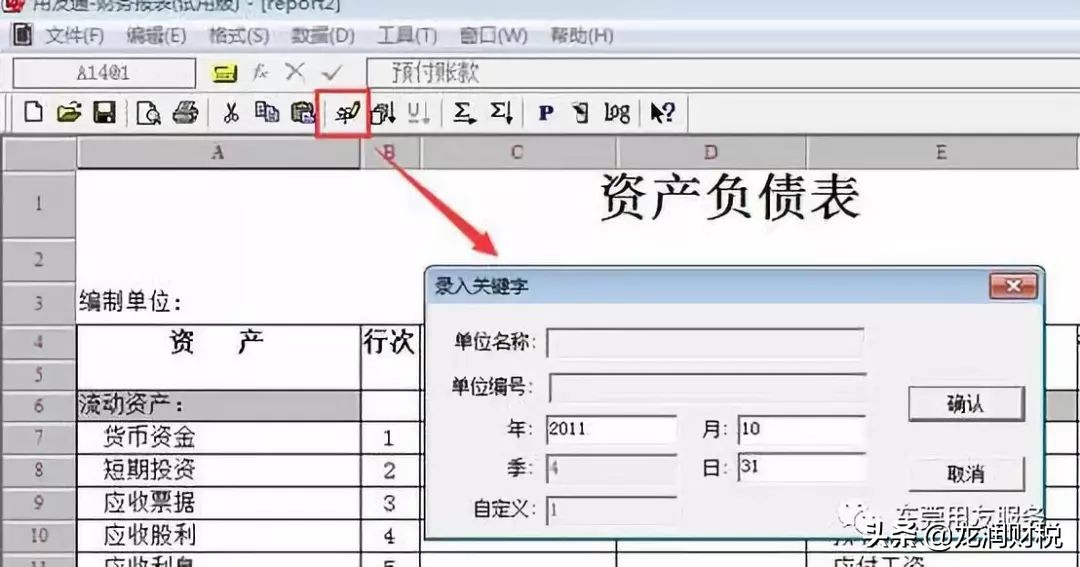
Task: Paste using the clipboard toolbar icon
Action: point(302,112)
